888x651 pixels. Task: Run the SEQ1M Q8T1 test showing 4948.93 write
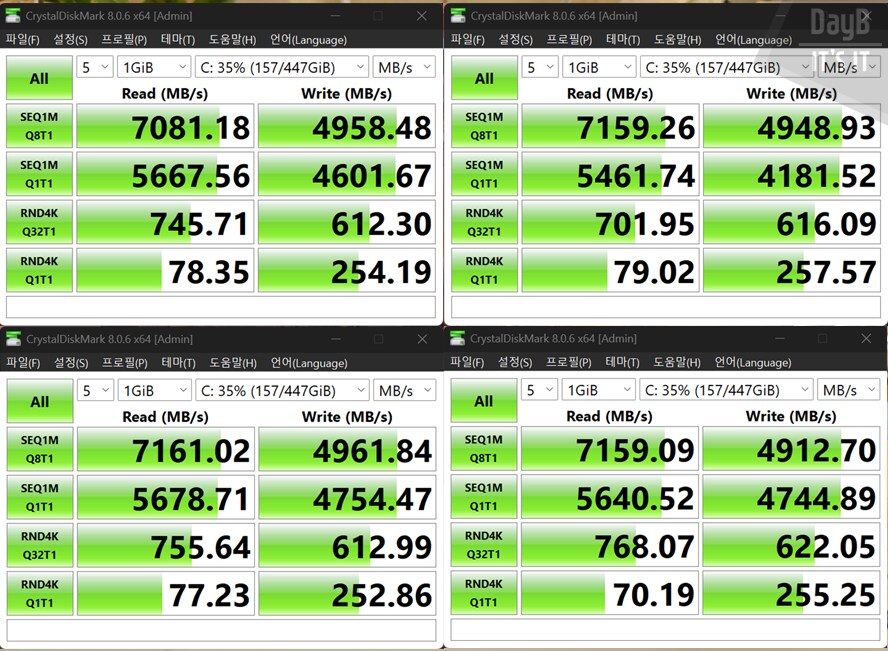(x=483, y=125)
